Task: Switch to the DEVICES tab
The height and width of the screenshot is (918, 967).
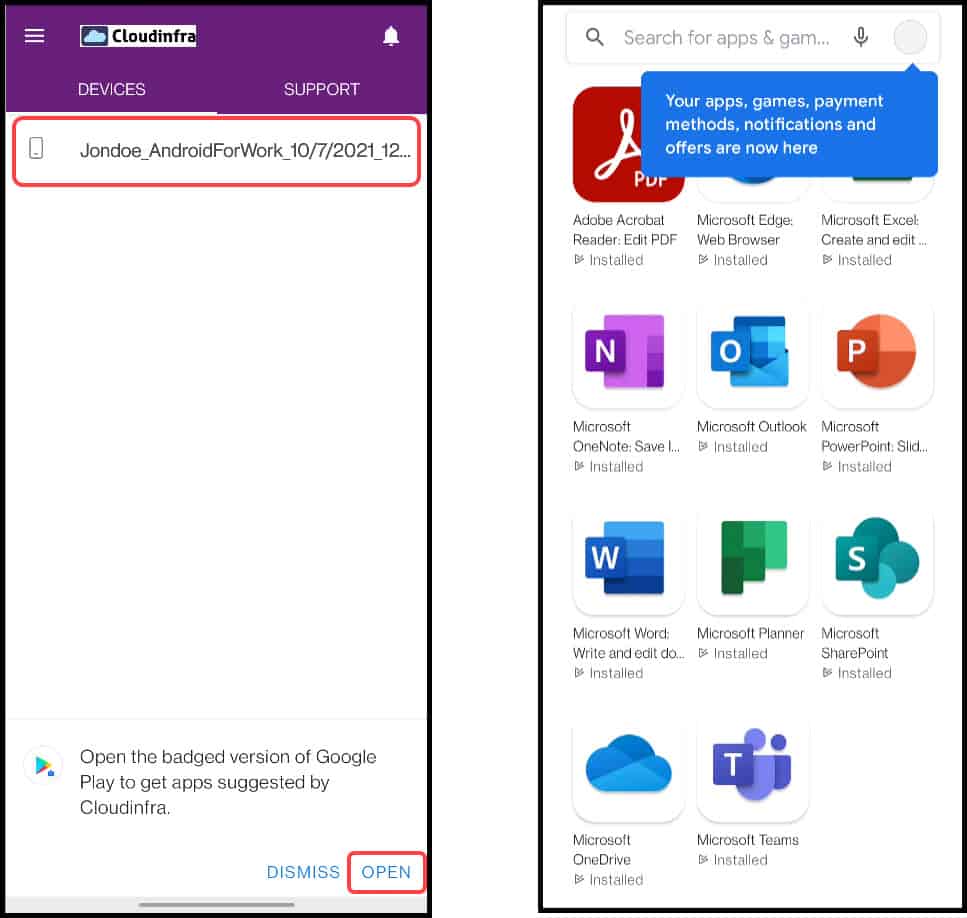Action: coord(112,89)
